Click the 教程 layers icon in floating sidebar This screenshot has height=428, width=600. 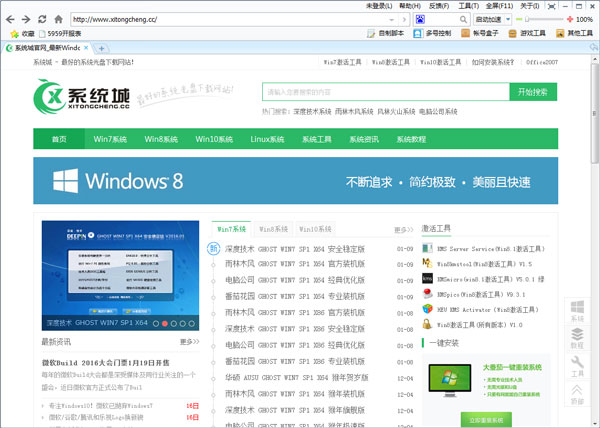[x=577, y=334]
